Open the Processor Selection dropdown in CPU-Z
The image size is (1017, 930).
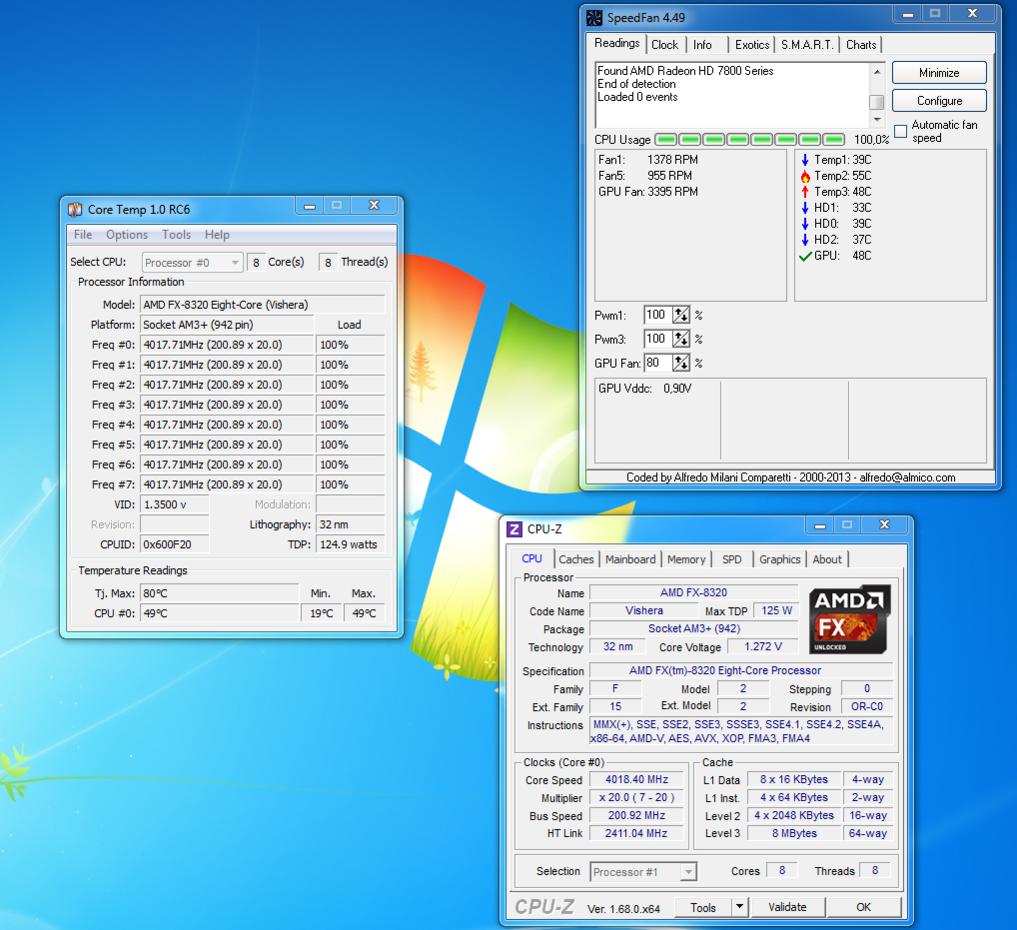(x=644, y=872)
